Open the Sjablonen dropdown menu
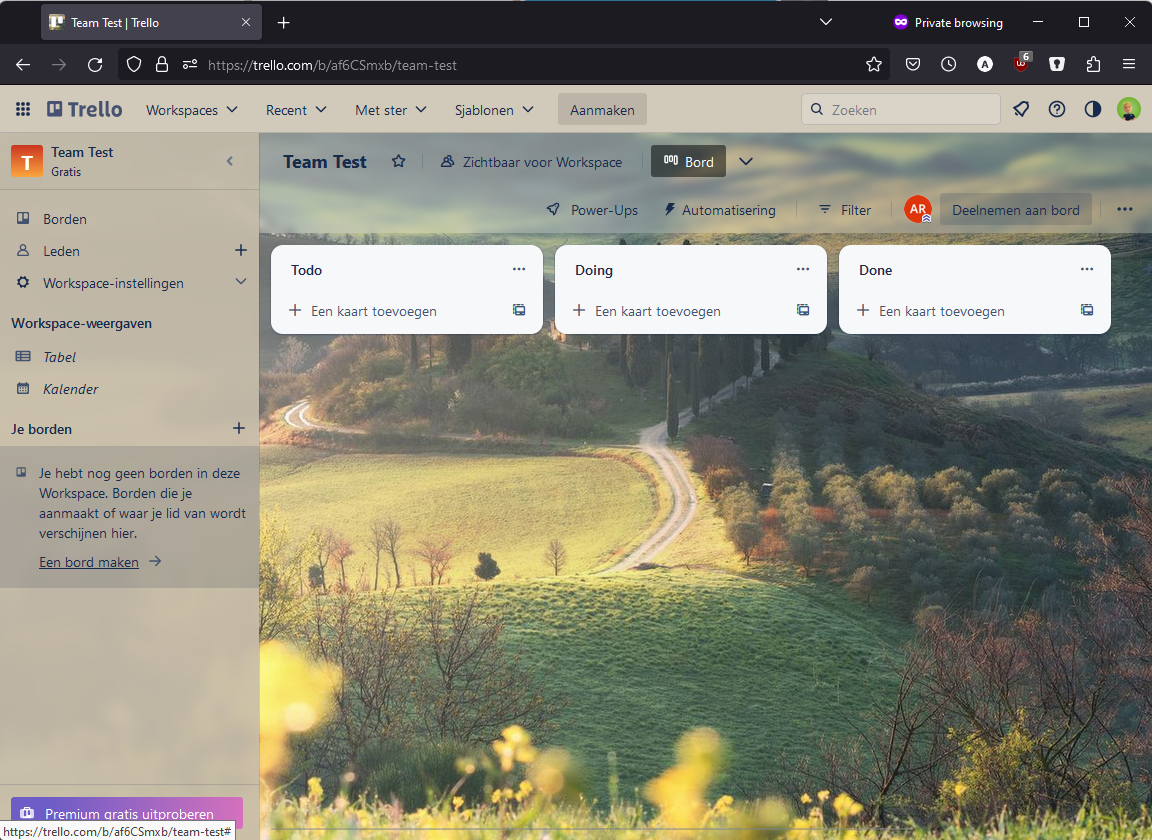 (494, 110)
